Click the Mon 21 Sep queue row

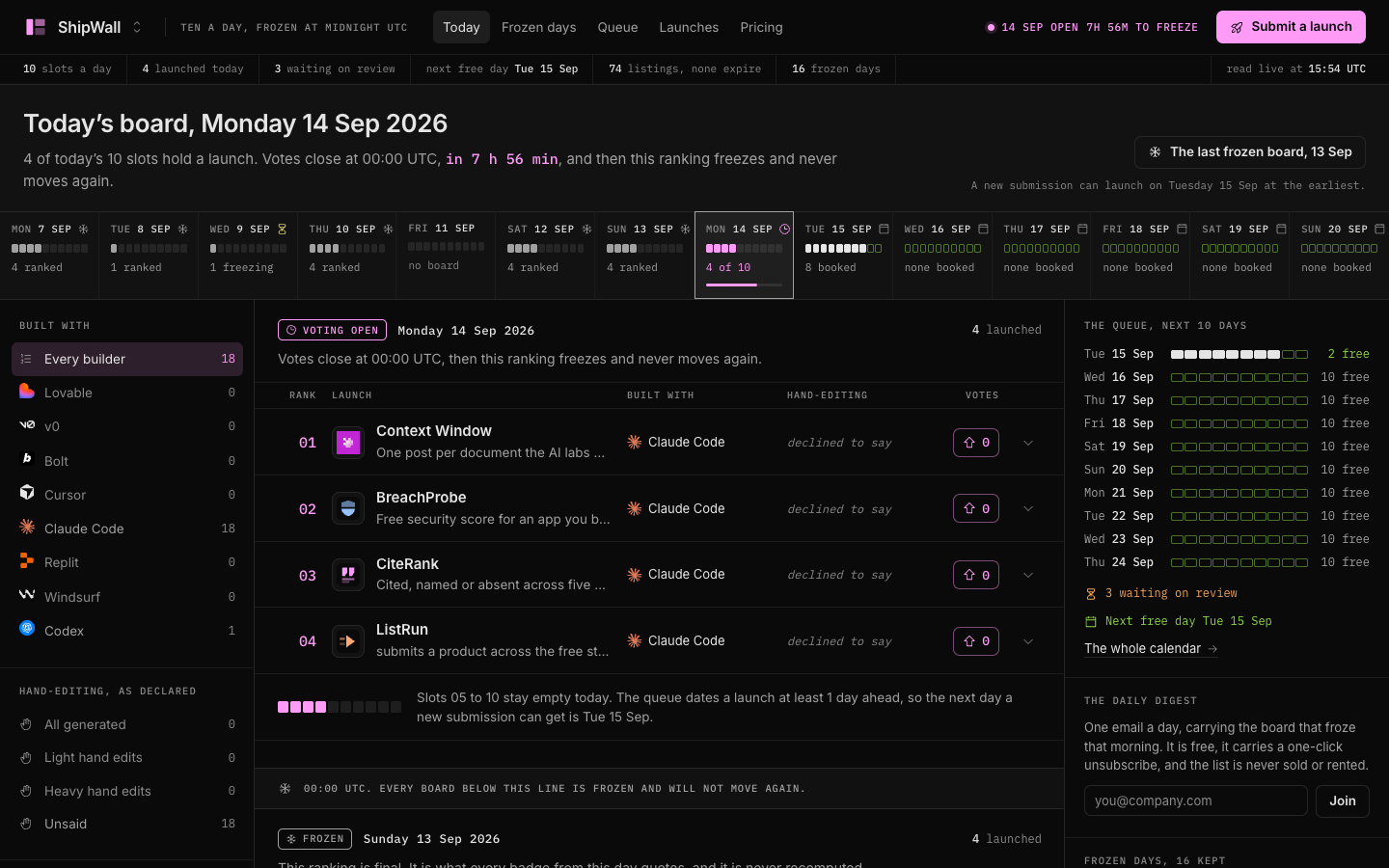coord(1227,493)
